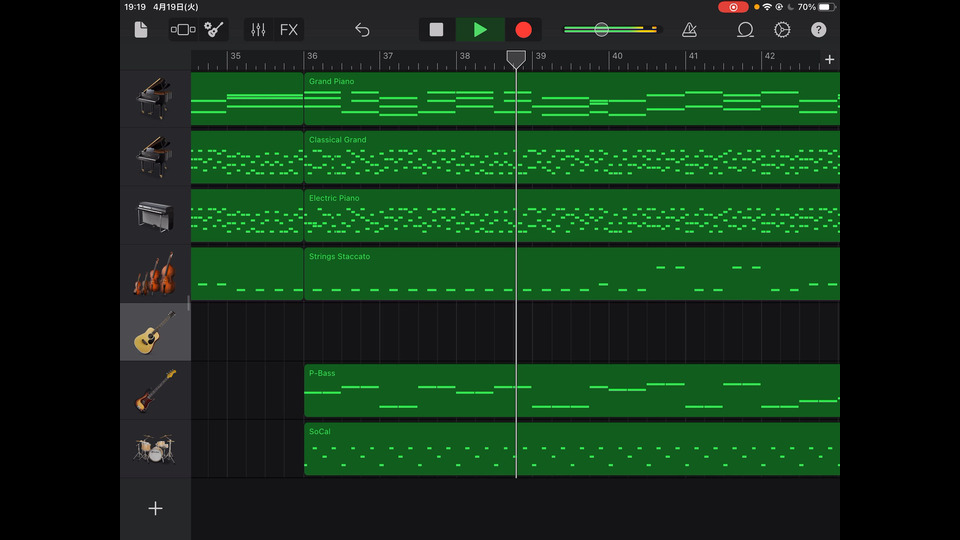
Task: Select the Grand Piano track header
Action: pyautogui.click(x=155, y=98)
